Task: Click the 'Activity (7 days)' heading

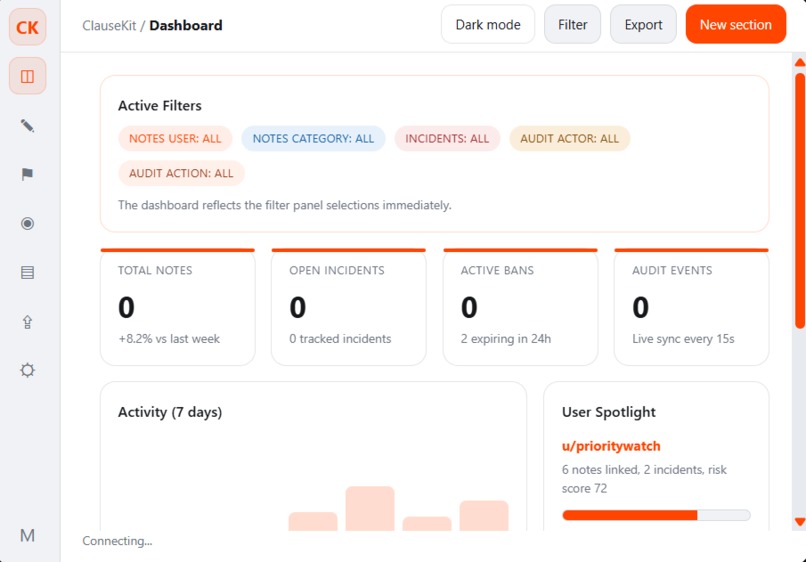Action: point(170,412)
